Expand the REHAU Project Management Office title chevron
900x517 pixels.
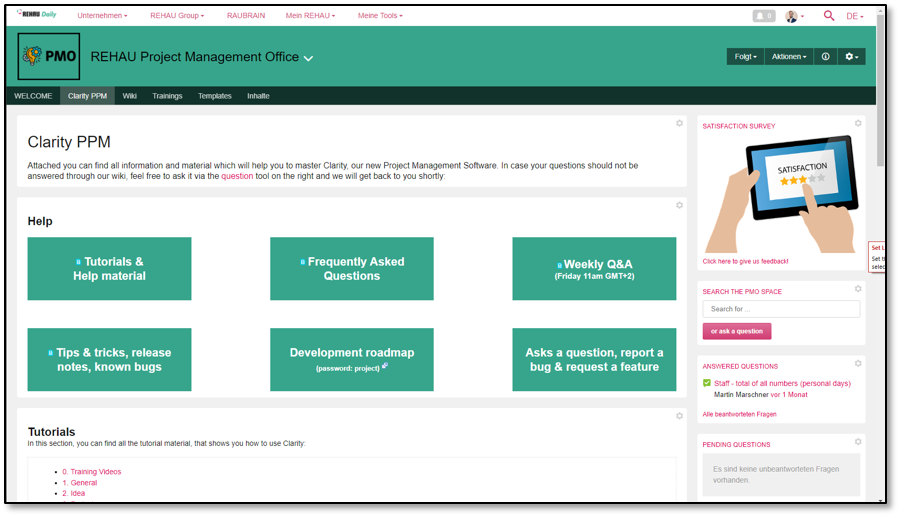tap(308, 58)
